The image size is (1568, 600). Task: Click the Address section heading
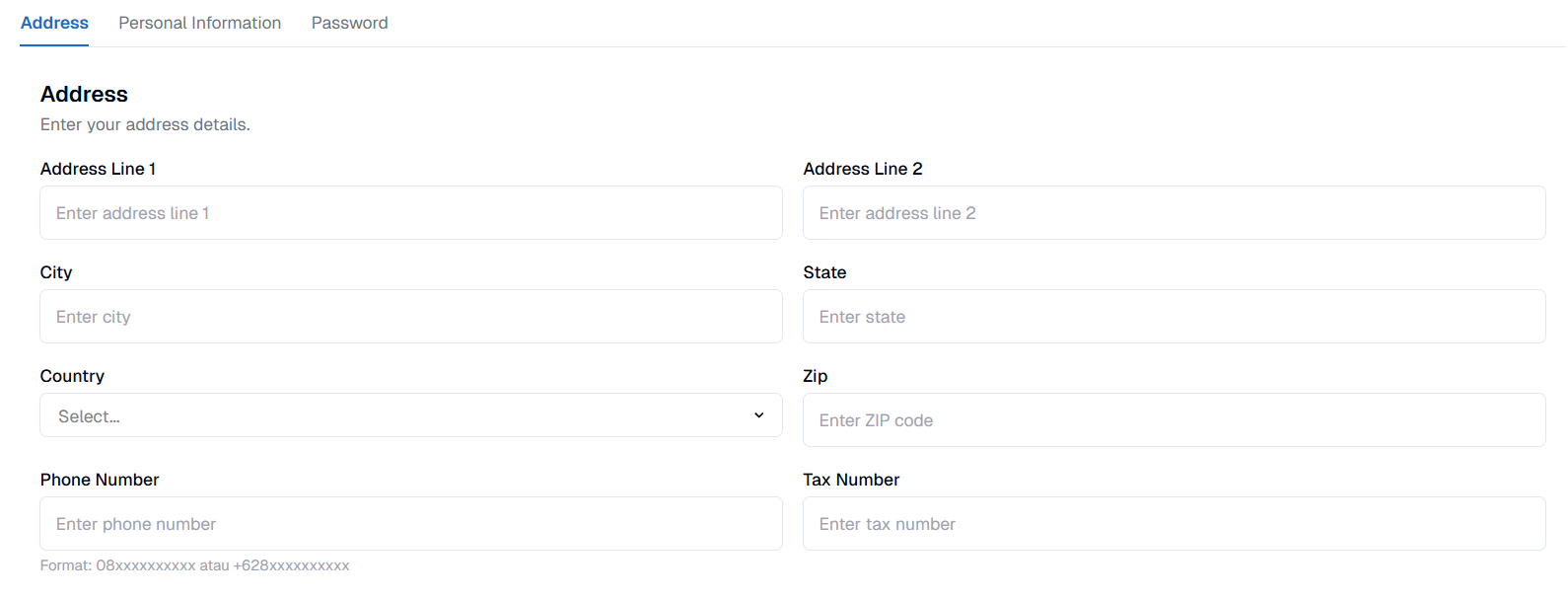pyautogui.click(x=84, y=94)
